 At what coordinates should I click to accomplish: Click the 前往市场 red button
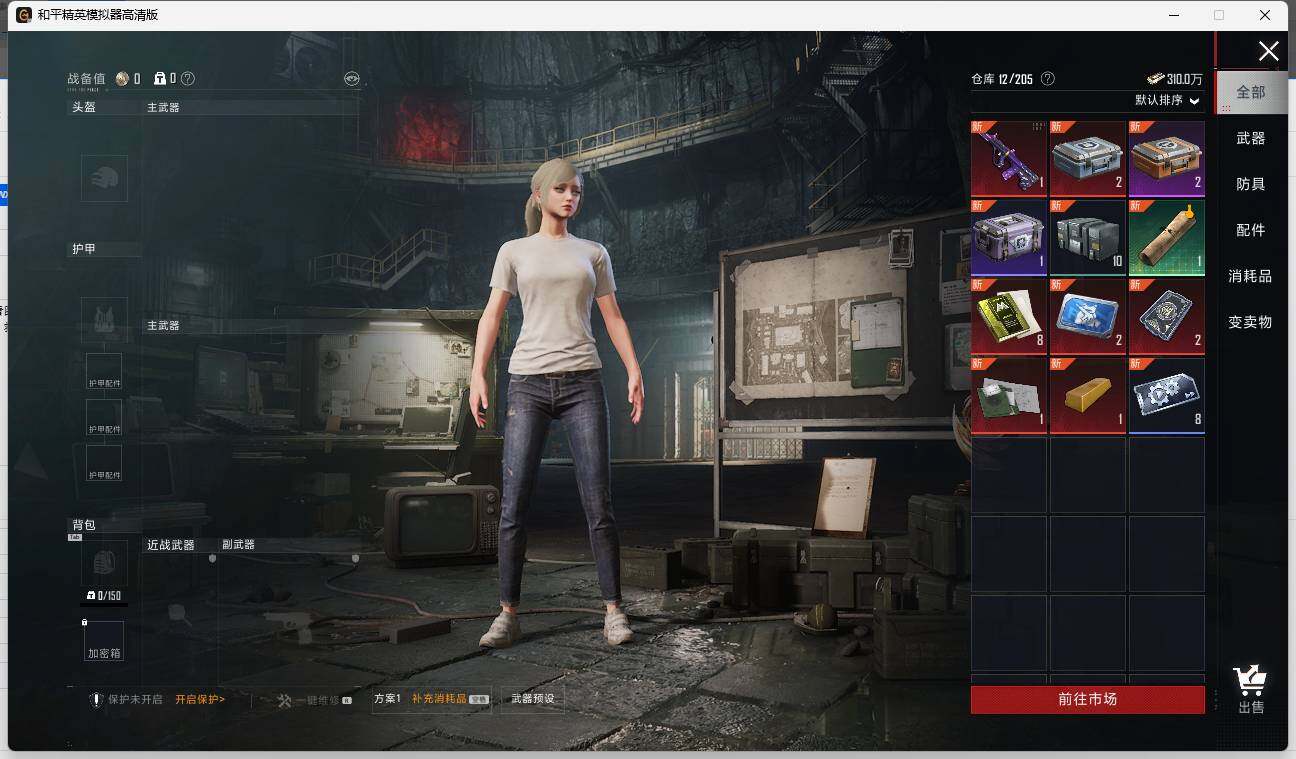[x=1088, y=699]
